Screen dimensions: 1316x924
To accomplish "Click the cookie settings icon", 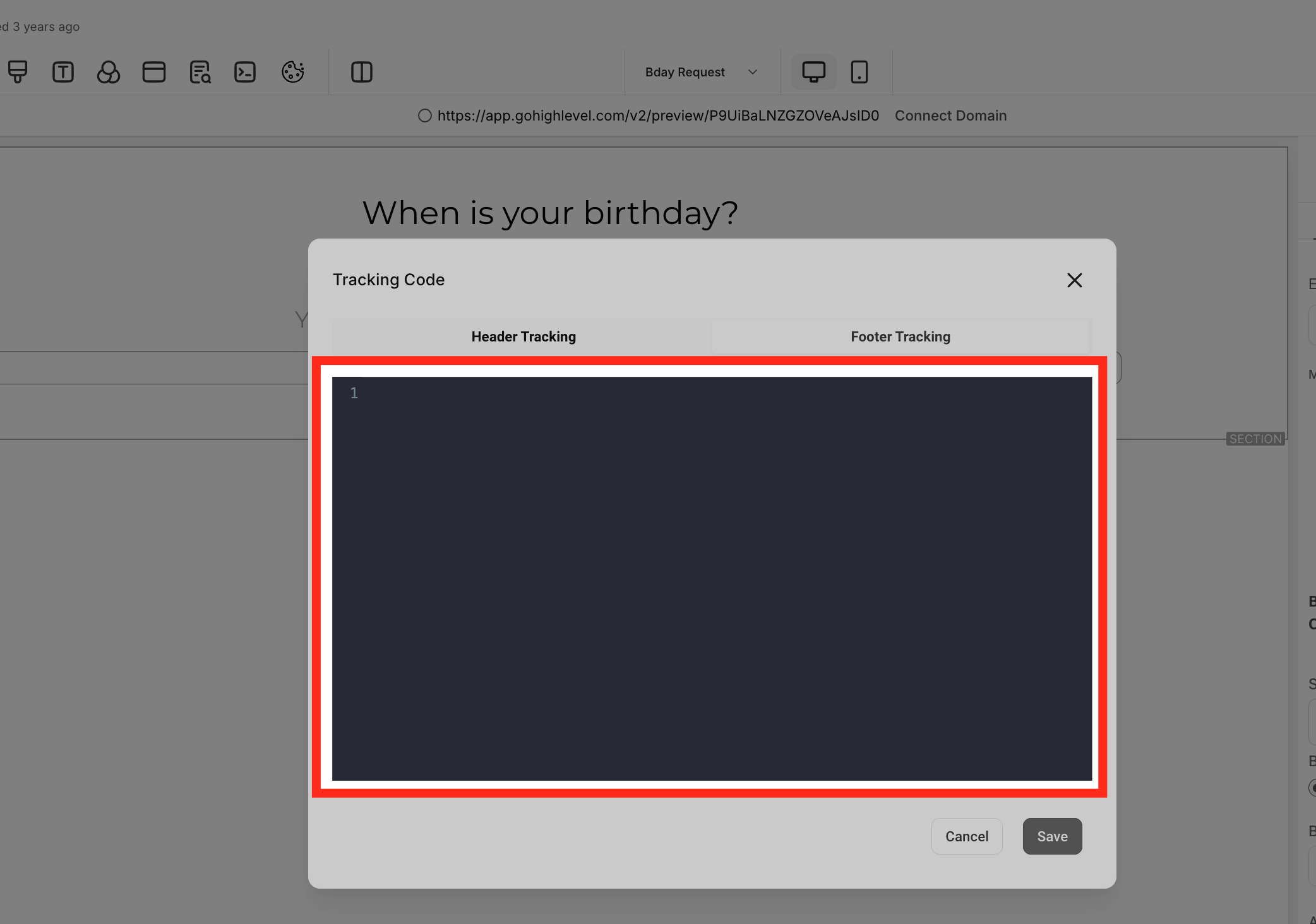I will coord(293,71).
